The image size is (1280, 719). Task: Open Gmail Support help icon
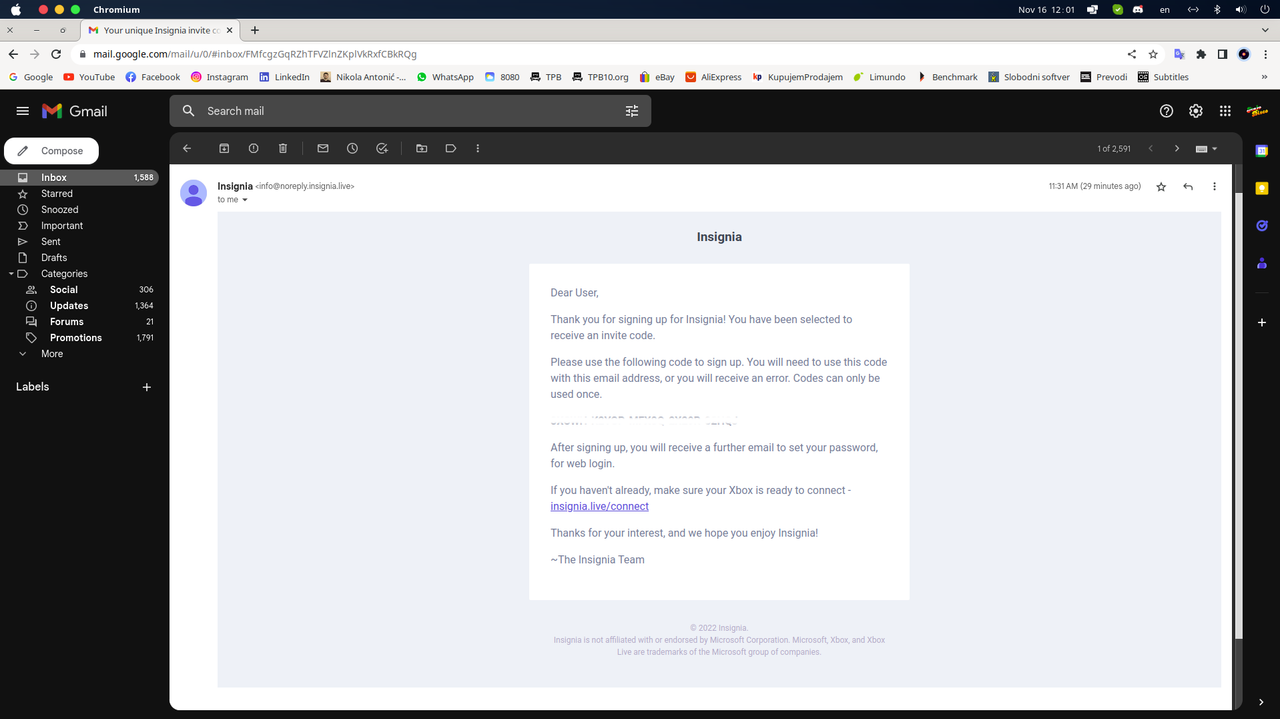click(1166, 111)
